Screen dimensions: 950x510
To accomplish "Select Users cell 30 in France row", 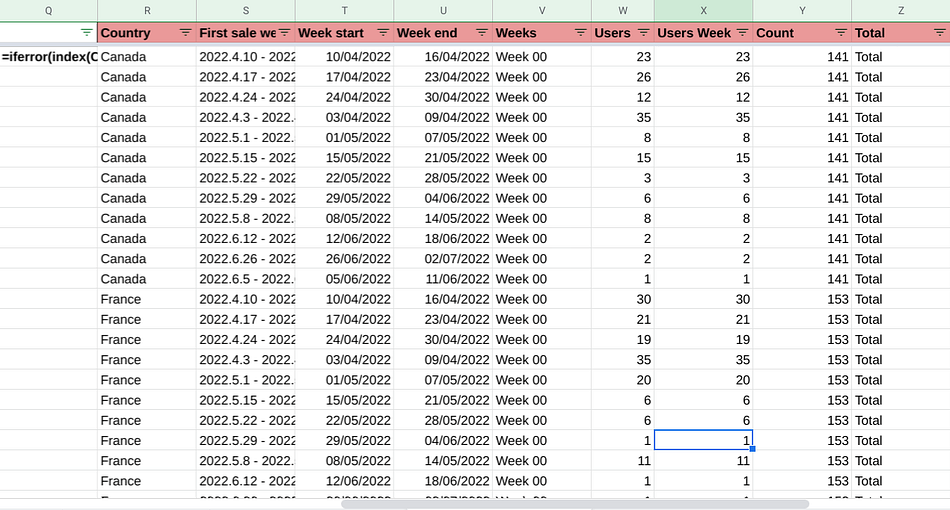I will pyautogui.click(x=623, y=299).
